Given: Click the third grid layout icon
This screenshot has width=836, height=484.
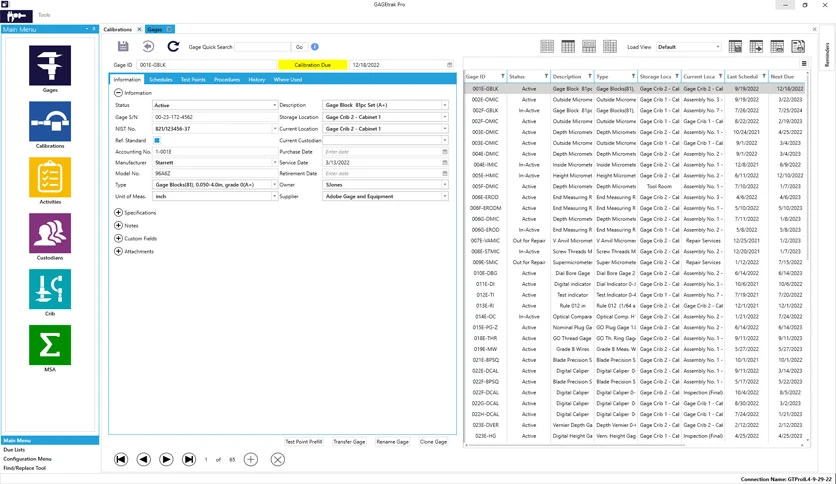Looking at the screenshot, I should pos(589,46).
